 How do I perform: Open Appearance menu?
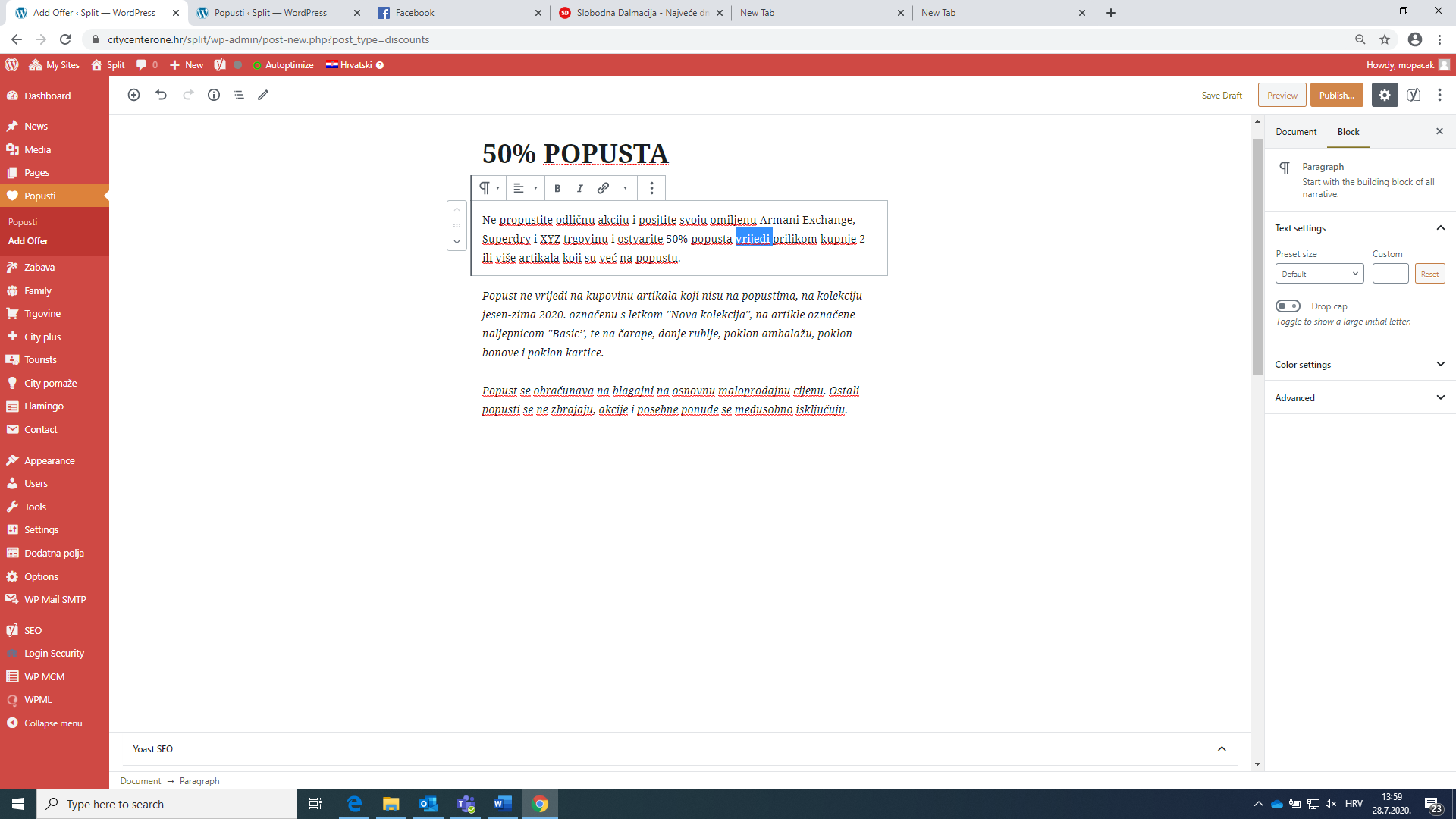(55, 460)
